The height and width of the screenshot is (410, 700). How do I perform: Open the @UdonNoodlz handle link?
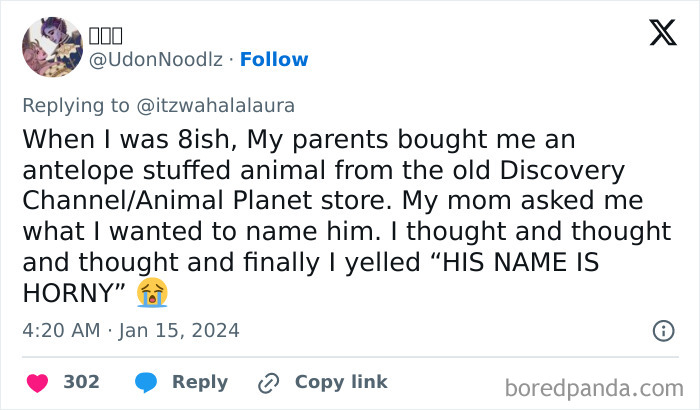coord(155,59)
